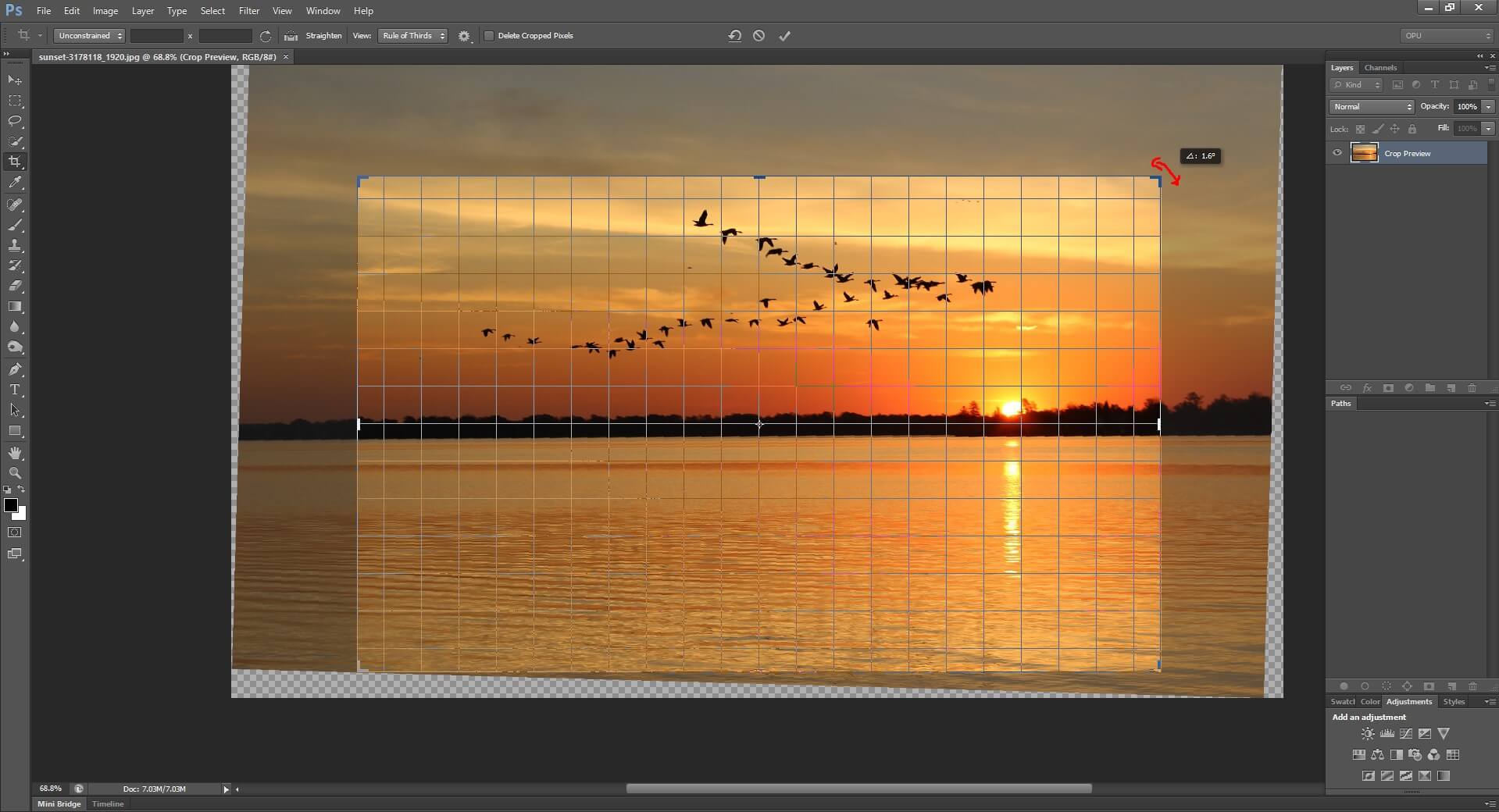Viewport: 1499px width, 812px height.
Task: Open the Rule of Thirds overlay dropdown
Action: 412,36
